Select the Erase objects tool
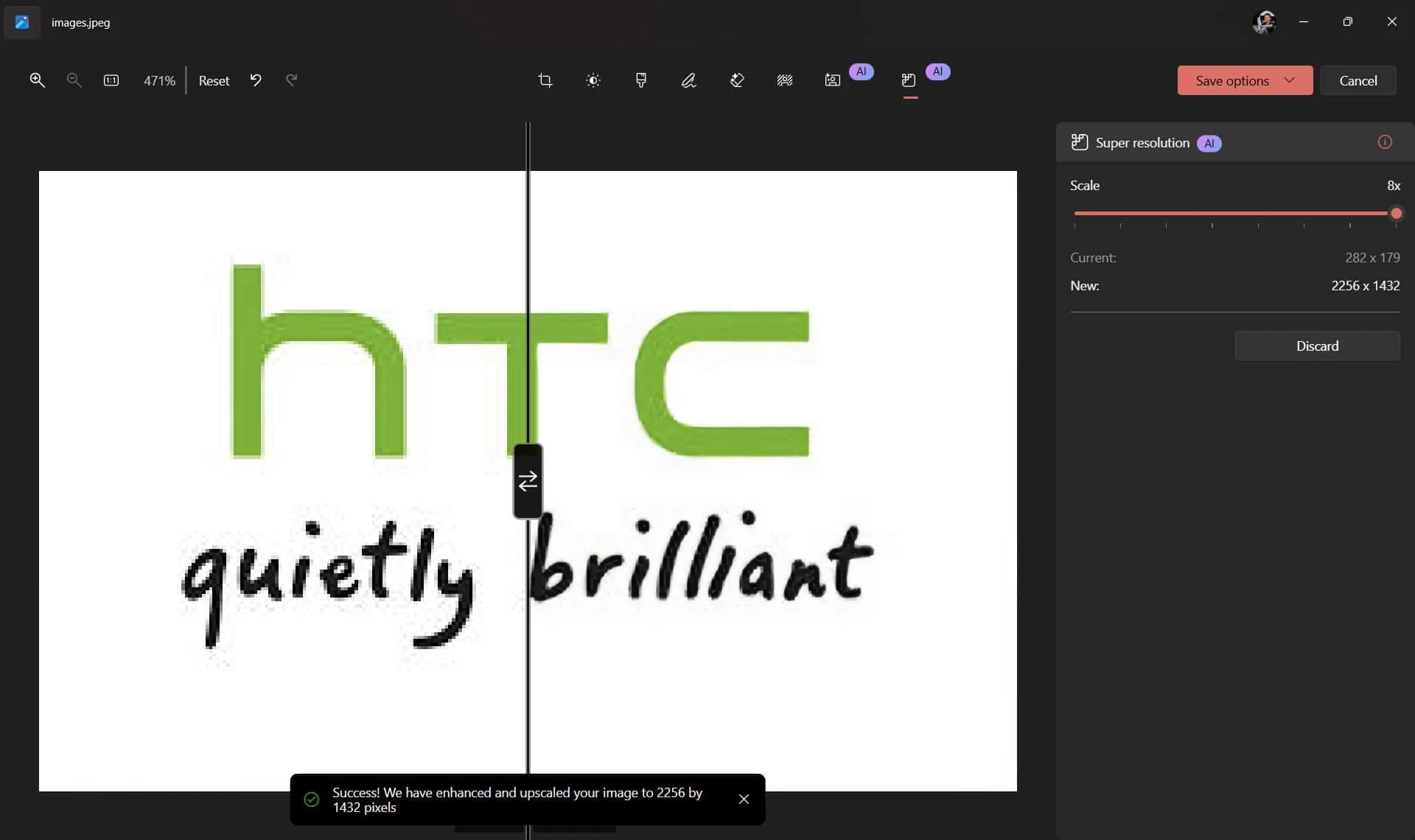The width and height of the screenshot is (1415, 840). [737, 80]
